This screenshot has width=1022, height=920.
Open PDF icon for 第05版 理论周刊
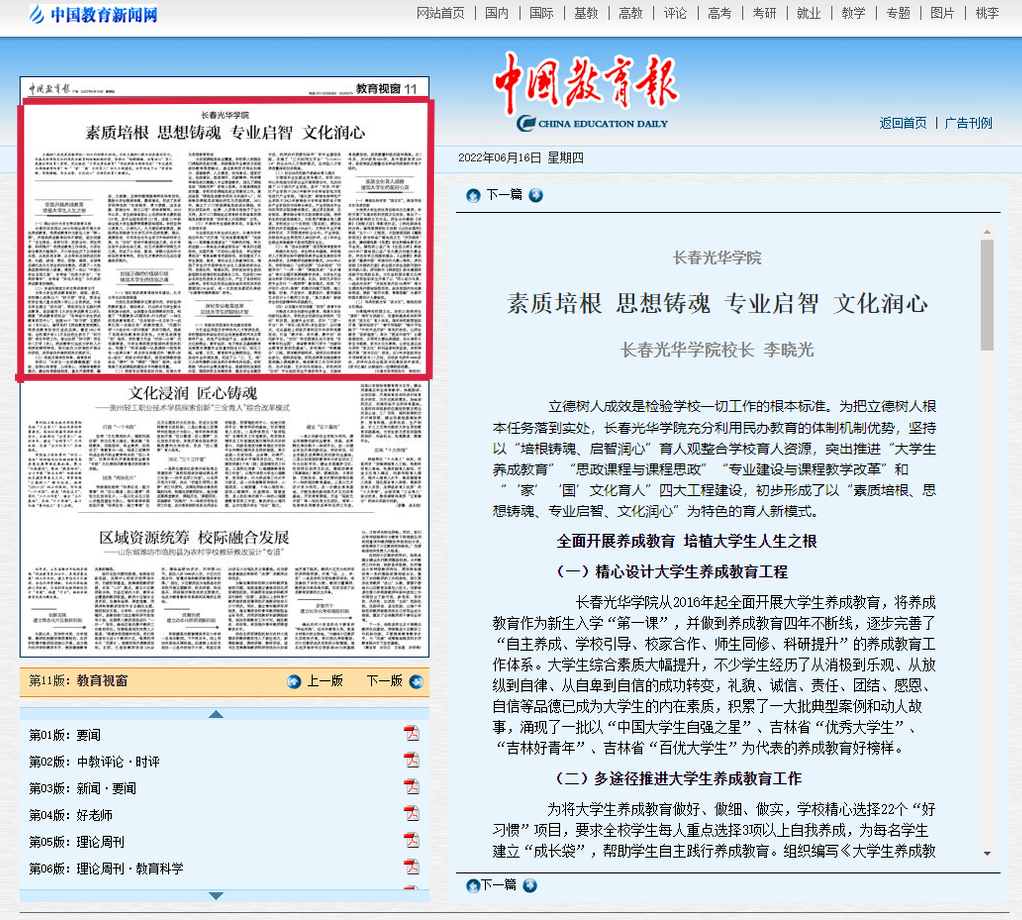(x=411, y=841)
